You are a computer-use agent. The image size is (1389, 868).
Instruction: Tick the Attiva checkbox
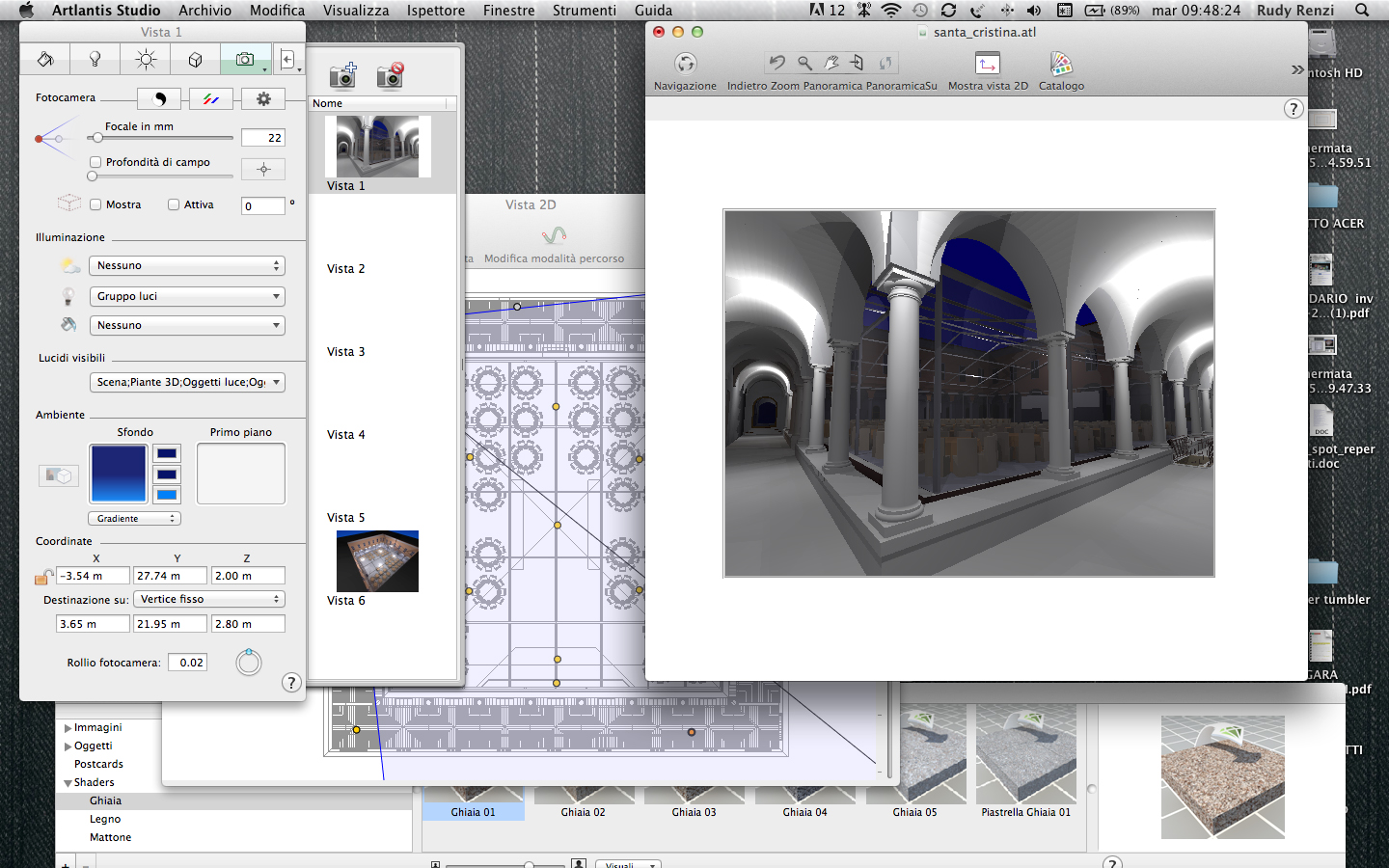pos(174,204)
